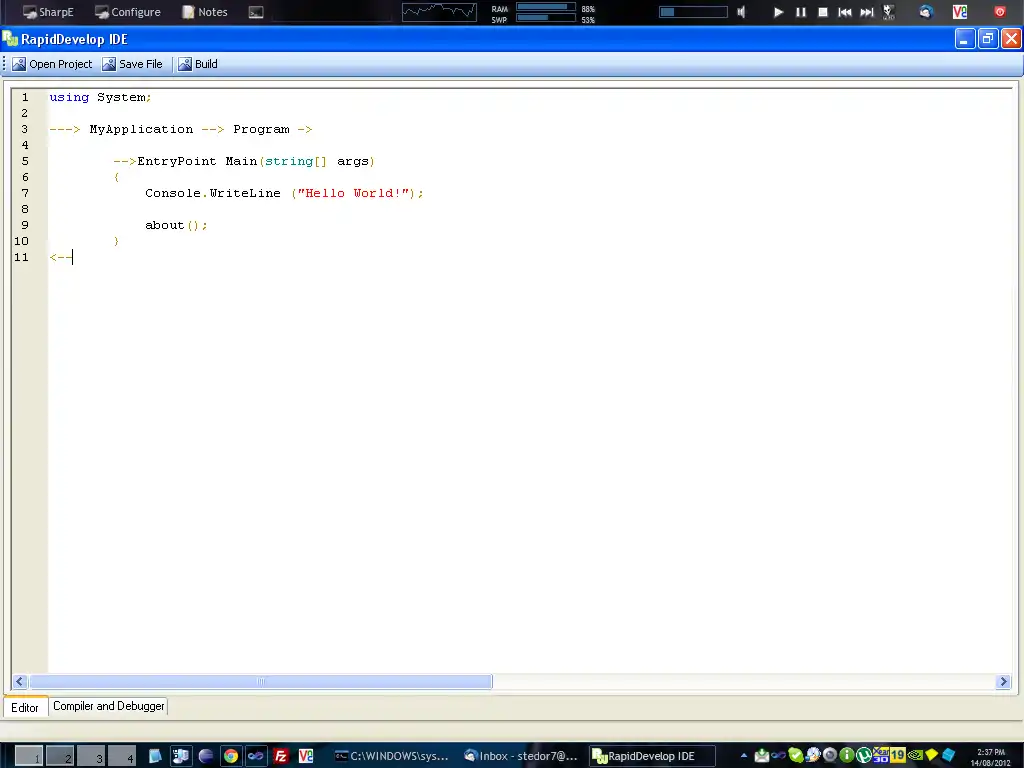Open the SharpE launcher in the top bar

coord(48,12)
